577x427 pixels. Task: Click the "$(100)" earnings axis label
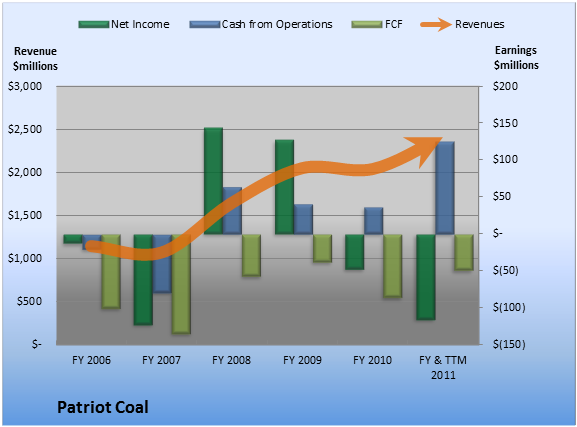click(509, 307)
